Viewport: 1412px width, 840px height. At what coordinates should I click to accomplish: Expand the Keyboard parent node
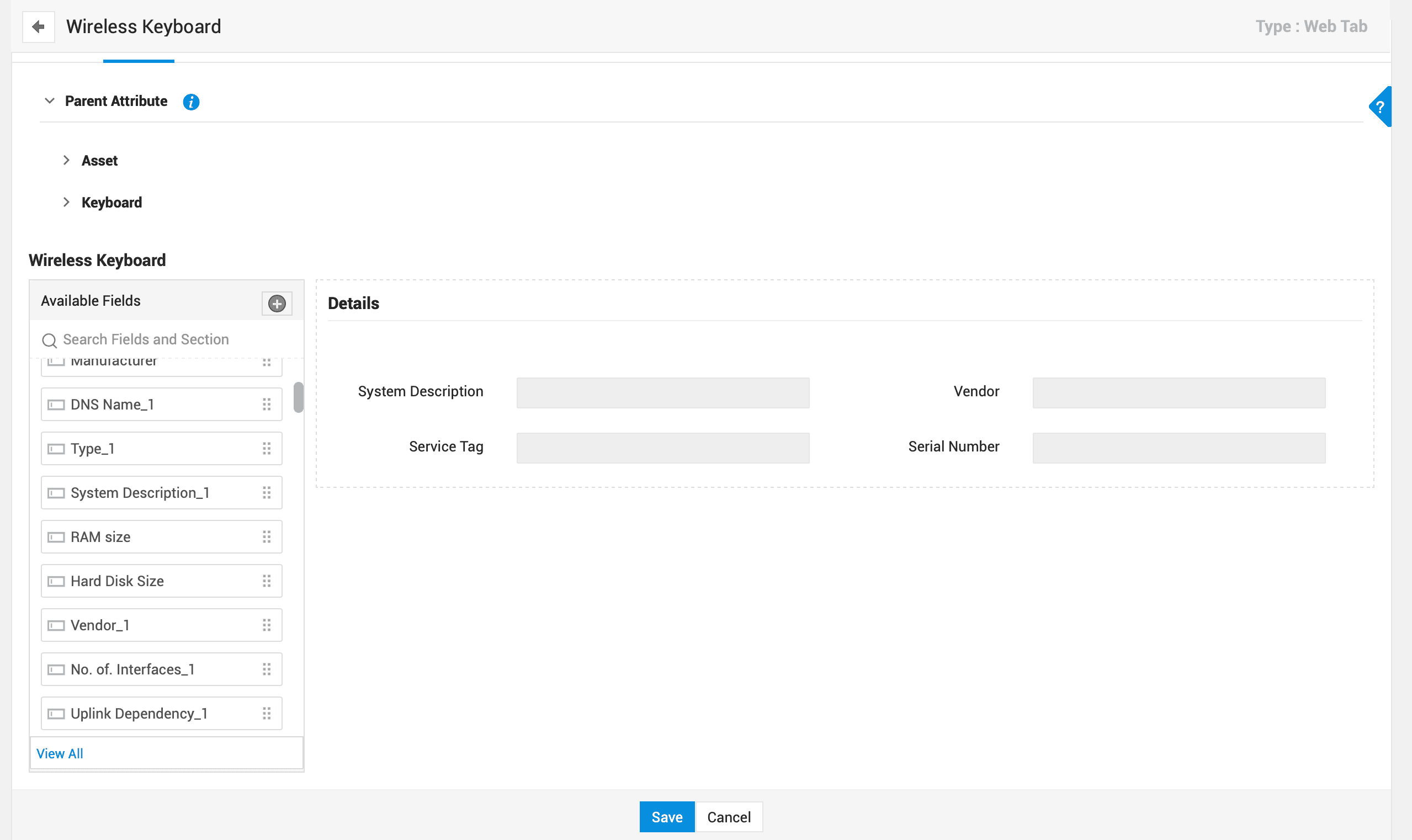66,202
